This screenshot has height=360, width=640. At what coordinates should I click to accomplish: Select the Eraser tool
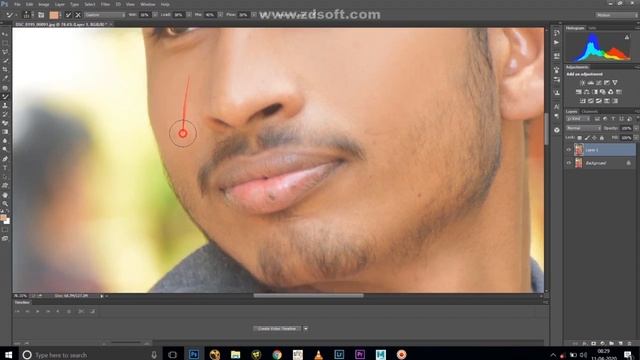coord(5,123)
